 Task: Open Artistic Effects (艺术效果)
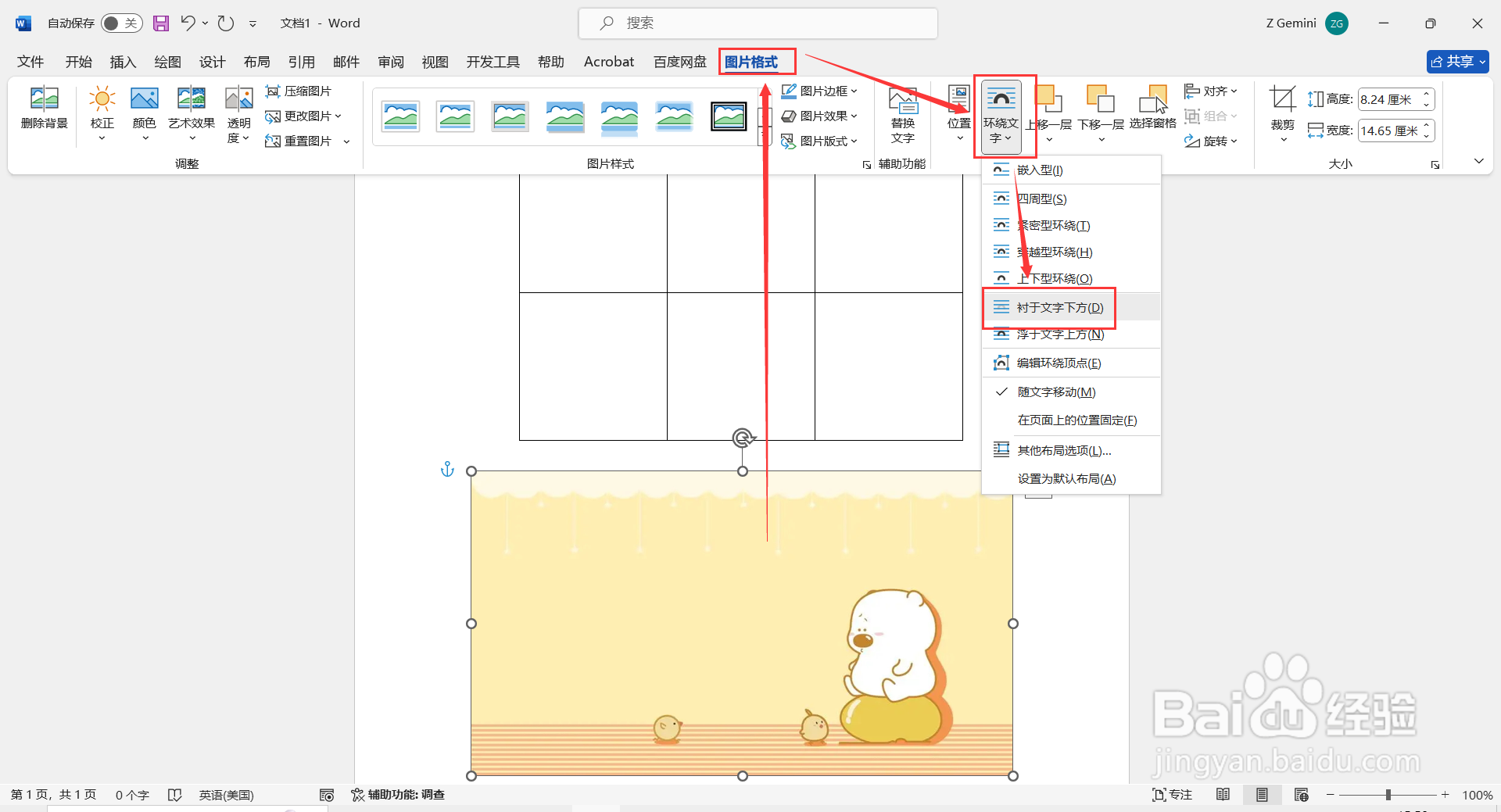click(x=192, y=113)
